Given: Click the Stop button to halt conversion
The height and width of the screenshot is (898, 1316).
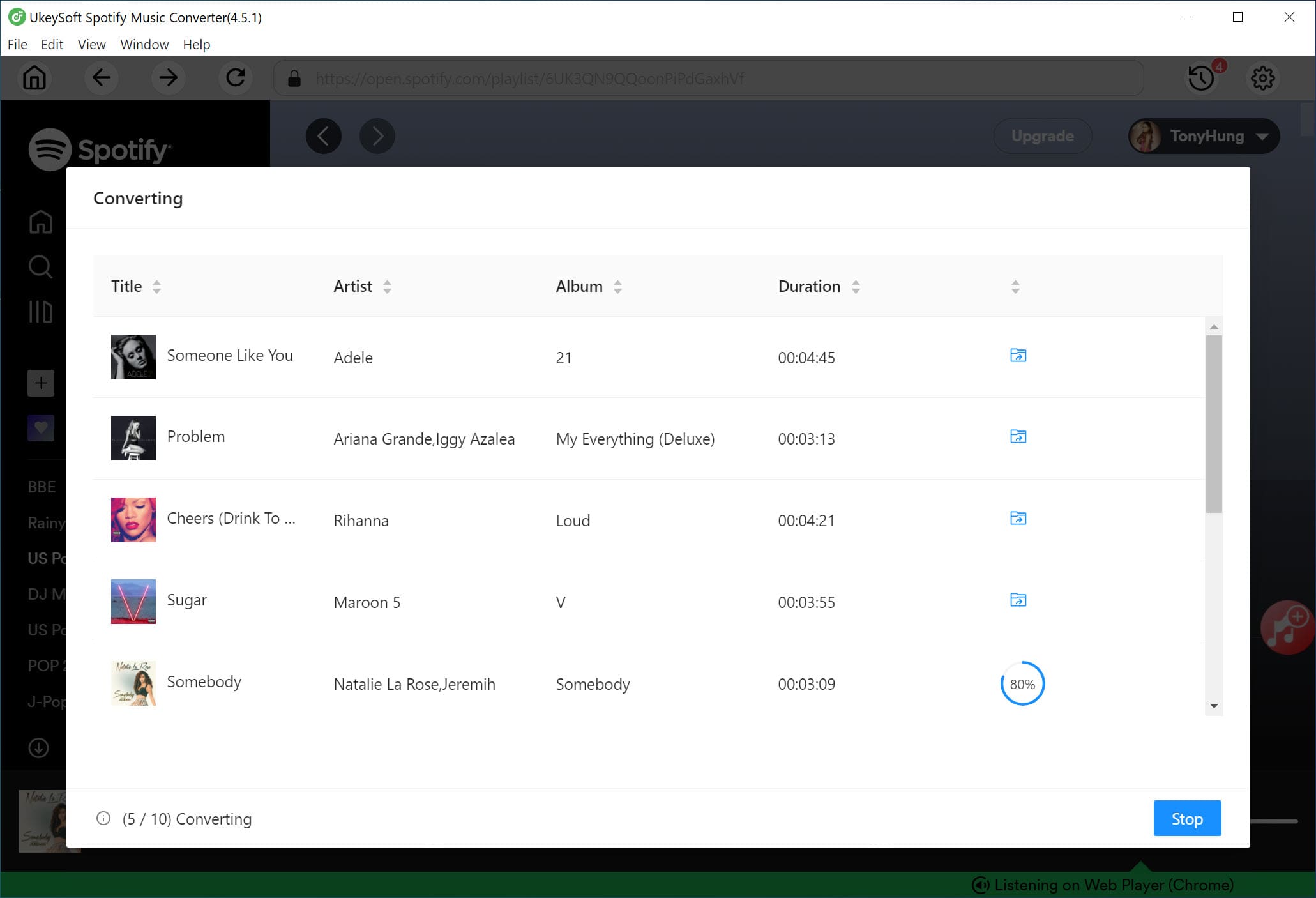Looking at the screenshot, I should pos(1187,818).
